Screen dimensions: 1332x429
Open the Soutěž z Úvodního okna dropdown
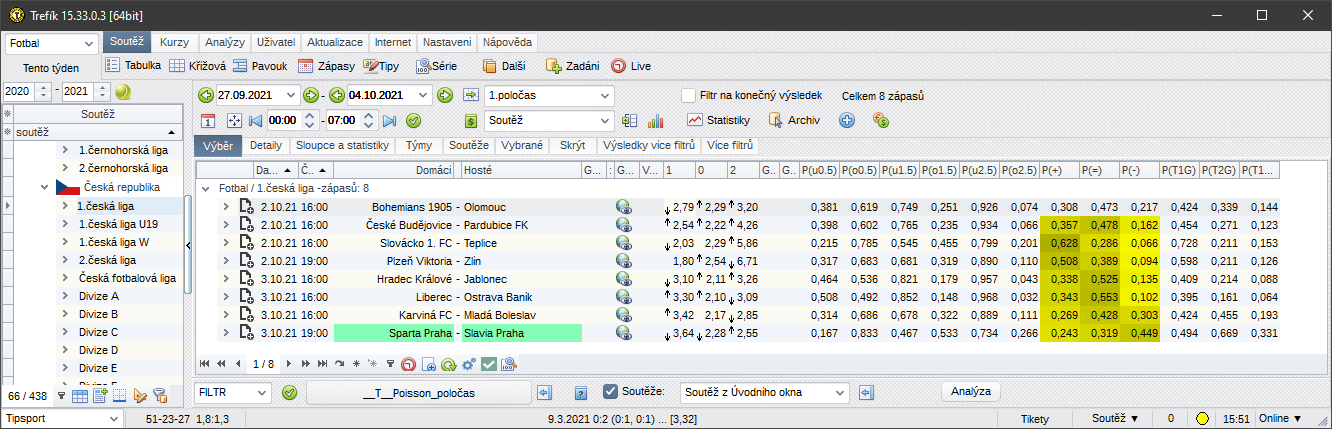click(765, 392)
